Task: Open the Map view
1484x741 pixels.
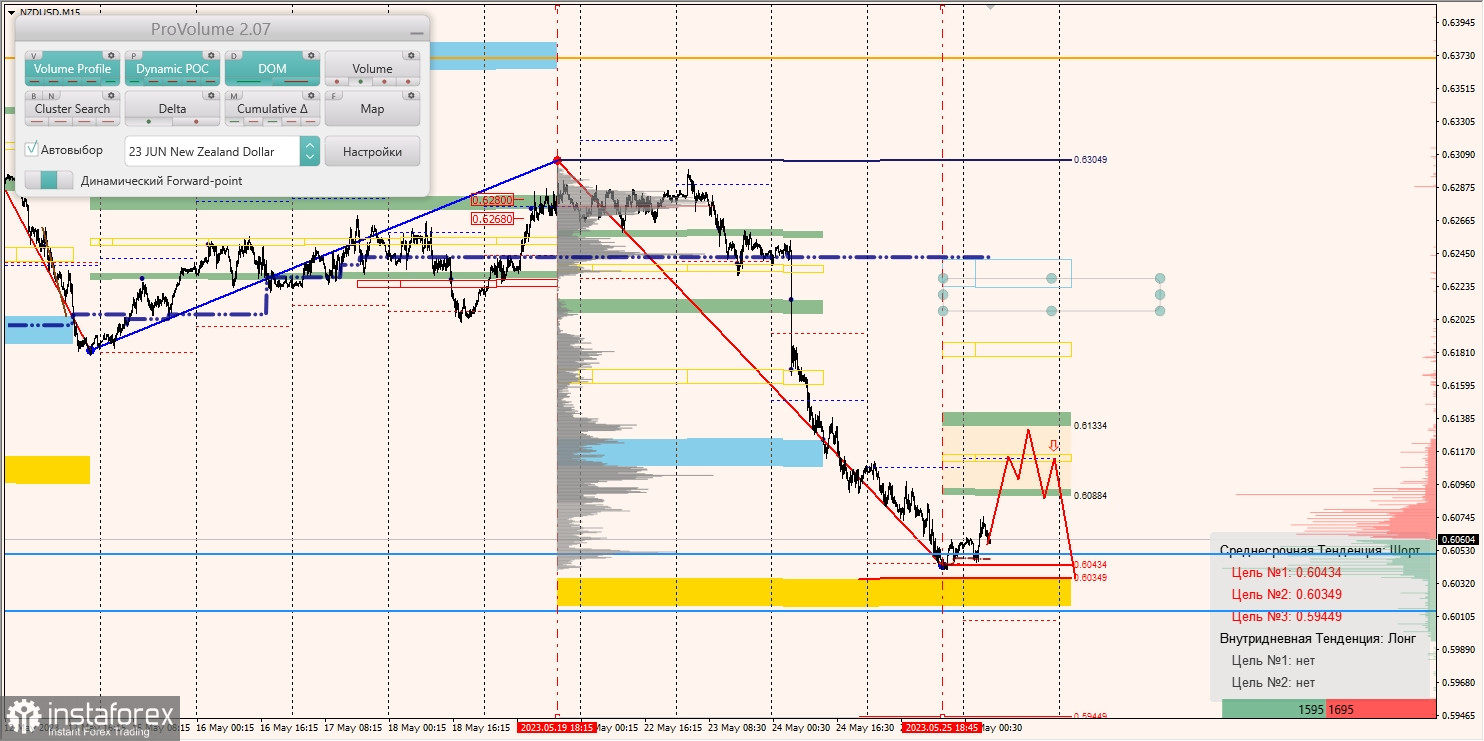Action: click(x=372, y=108)
